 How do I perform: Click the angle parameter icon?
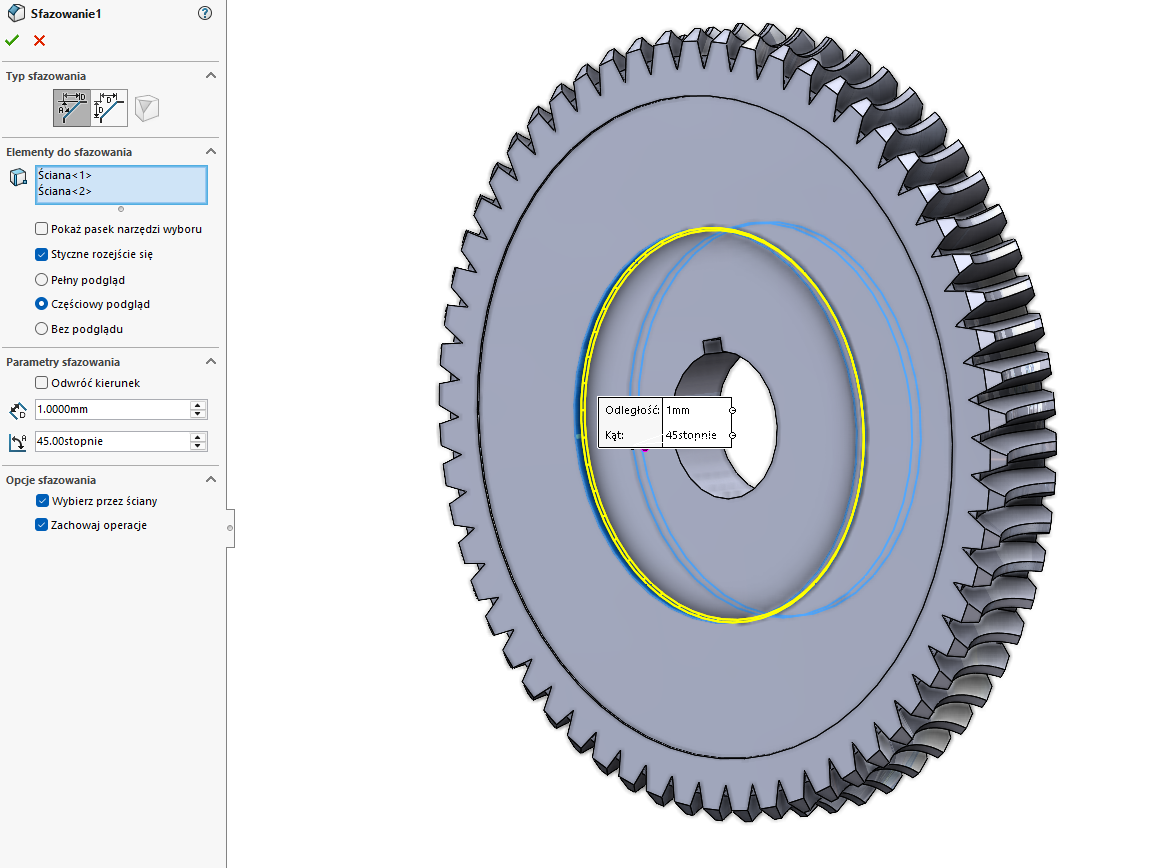coord(18,442)
